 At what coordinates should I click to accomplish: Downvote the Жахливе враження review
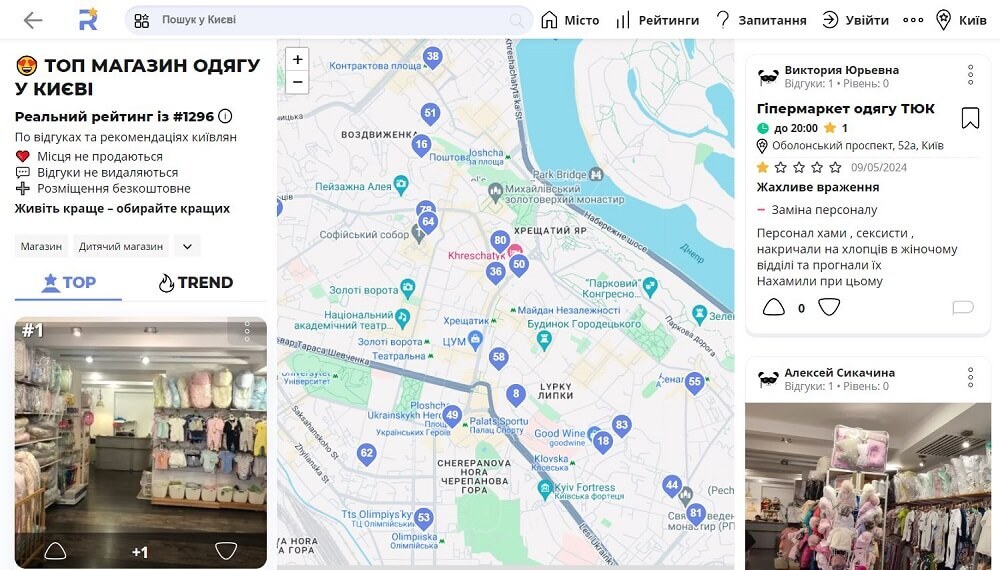click(x=828, y=307)
